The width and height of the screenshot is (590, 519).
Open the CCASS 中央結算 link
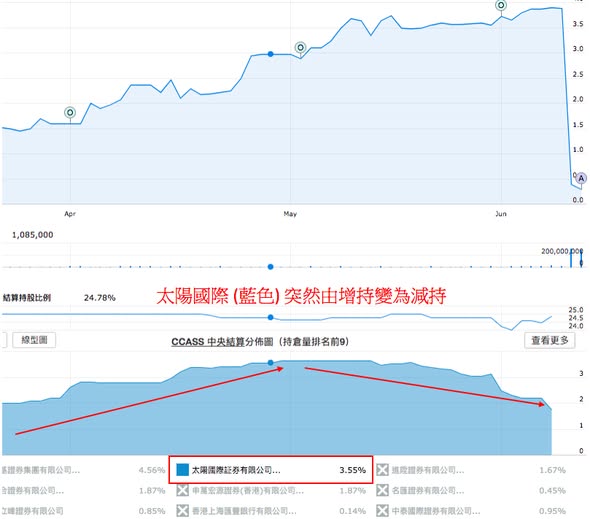[208, 342]
